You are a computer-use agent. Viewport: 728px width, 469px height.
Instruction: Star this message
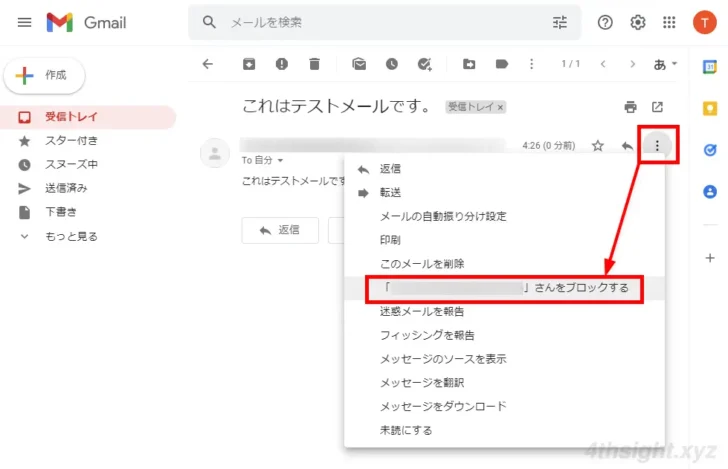tap(598, 146)
